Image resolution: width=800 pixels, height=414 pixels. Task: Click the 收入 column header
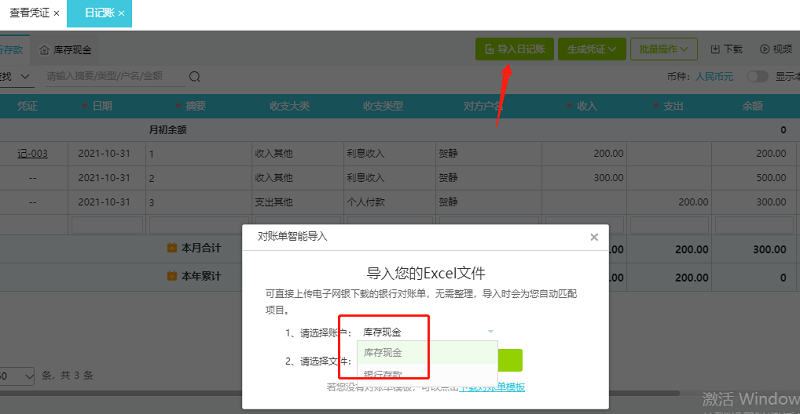point(587,106)
